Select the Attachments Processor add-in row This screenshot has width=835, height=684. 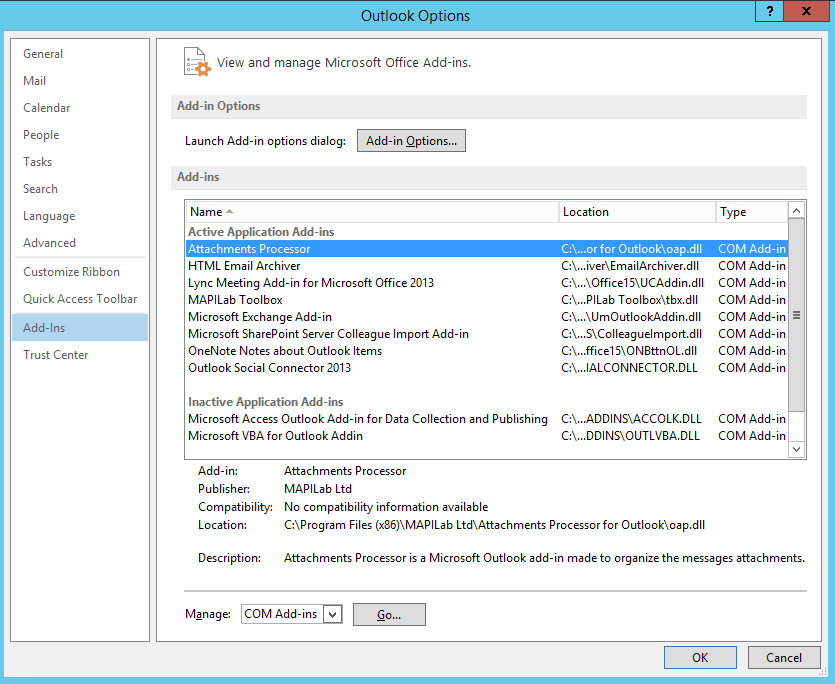[x=487, y=249]
